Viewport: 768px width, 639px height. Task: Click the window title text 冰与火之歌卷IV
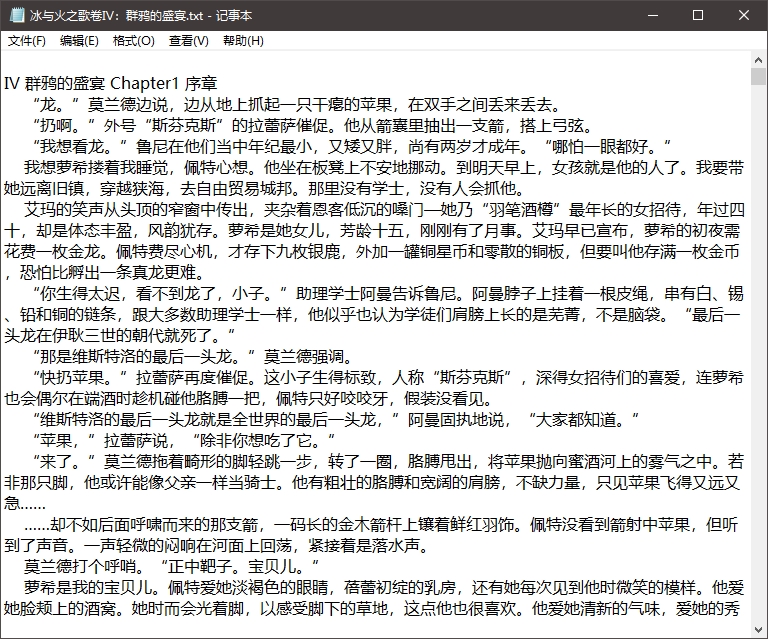[x=139, y=15]
